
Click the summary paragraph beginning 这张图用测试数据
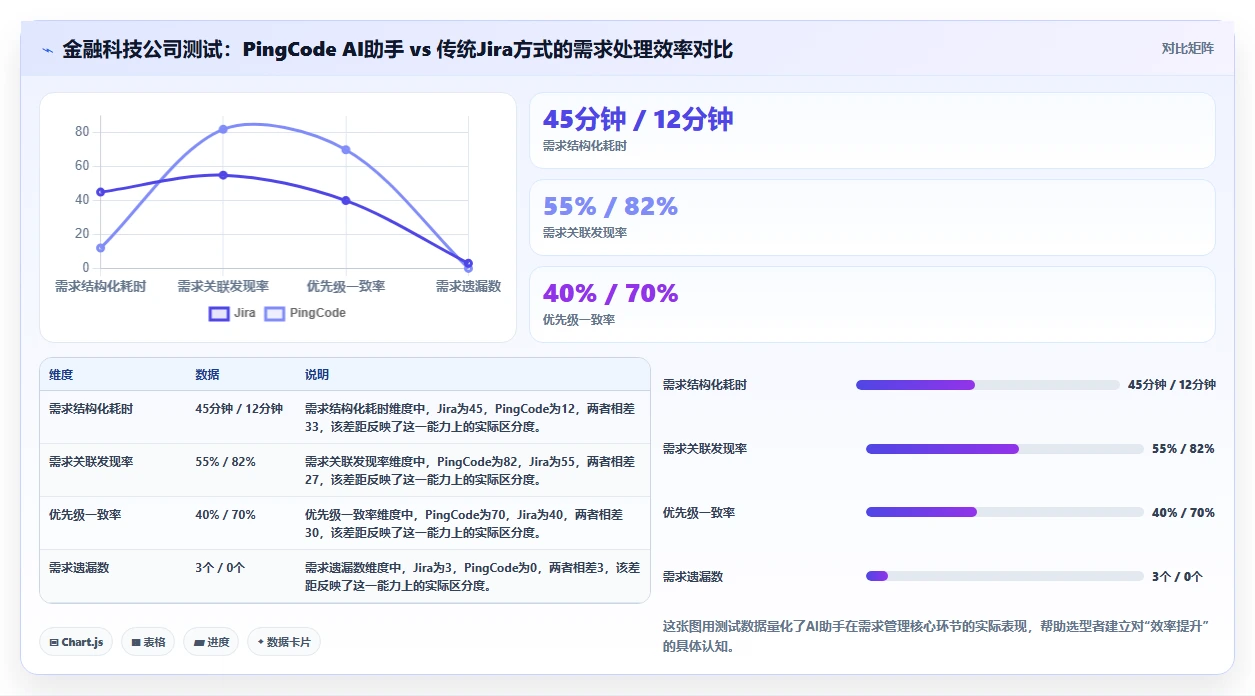(937, 636)
